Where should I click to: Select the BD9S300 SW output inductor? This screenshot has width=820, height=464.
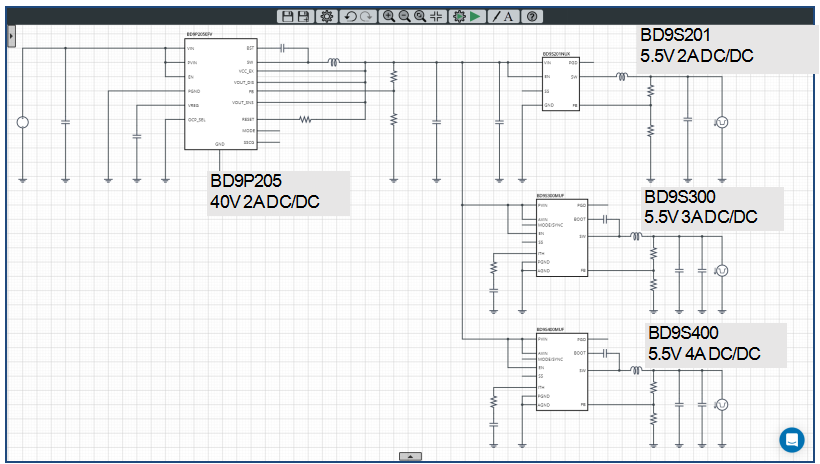click(636, 236)
